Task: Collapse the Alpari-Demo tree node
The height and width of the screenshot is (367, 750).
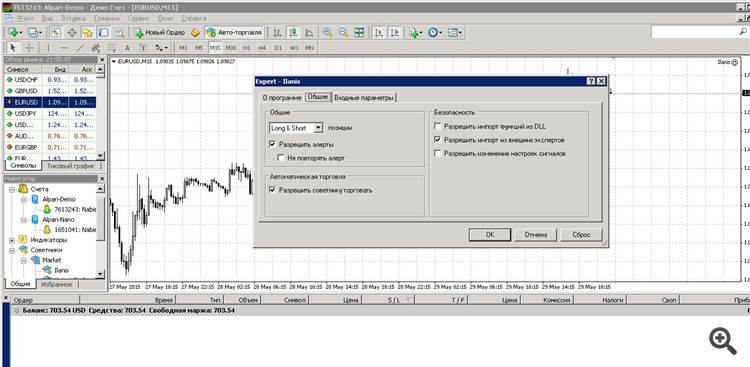Action: click(24, 199)
